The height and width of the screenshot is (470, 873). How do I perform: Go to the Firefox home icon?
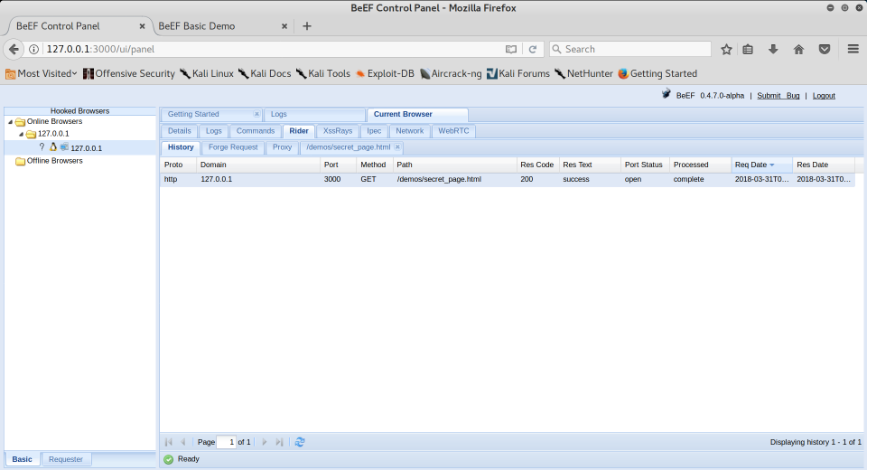point(798,49)
